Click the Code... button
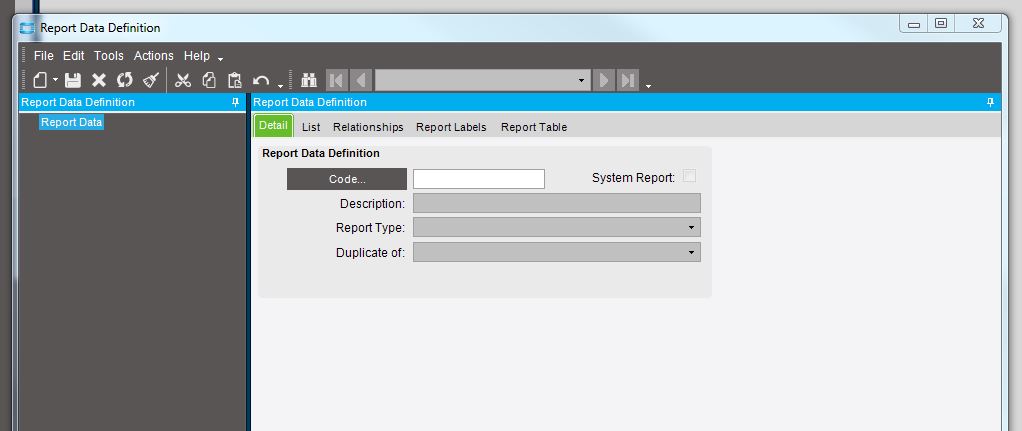Screen dimensions: 1022x431 coord(347,179)
